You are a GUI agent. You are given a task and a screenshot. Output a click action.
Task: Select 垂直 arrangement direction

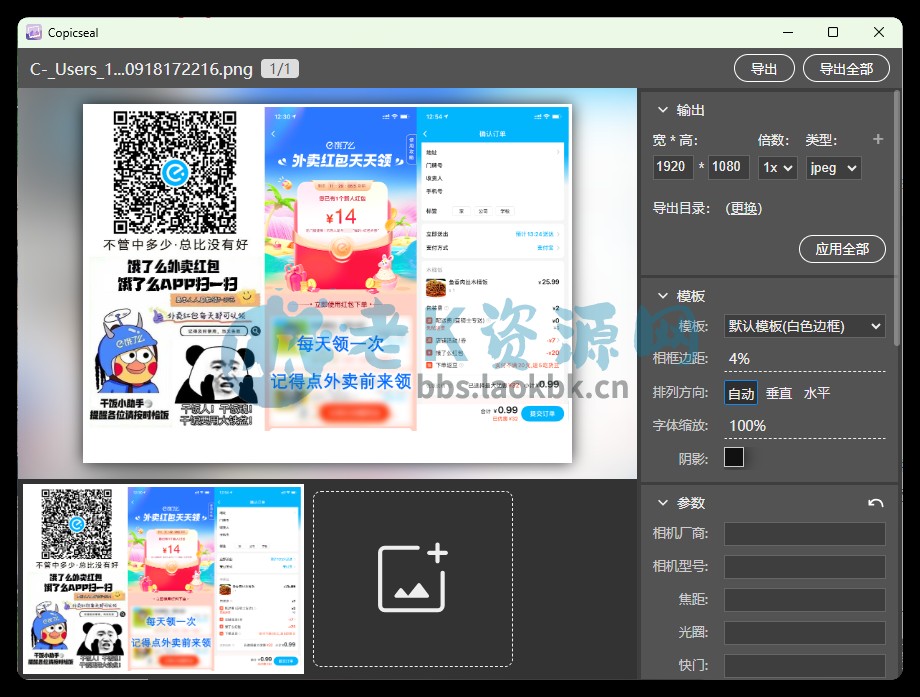coord(779,393)
